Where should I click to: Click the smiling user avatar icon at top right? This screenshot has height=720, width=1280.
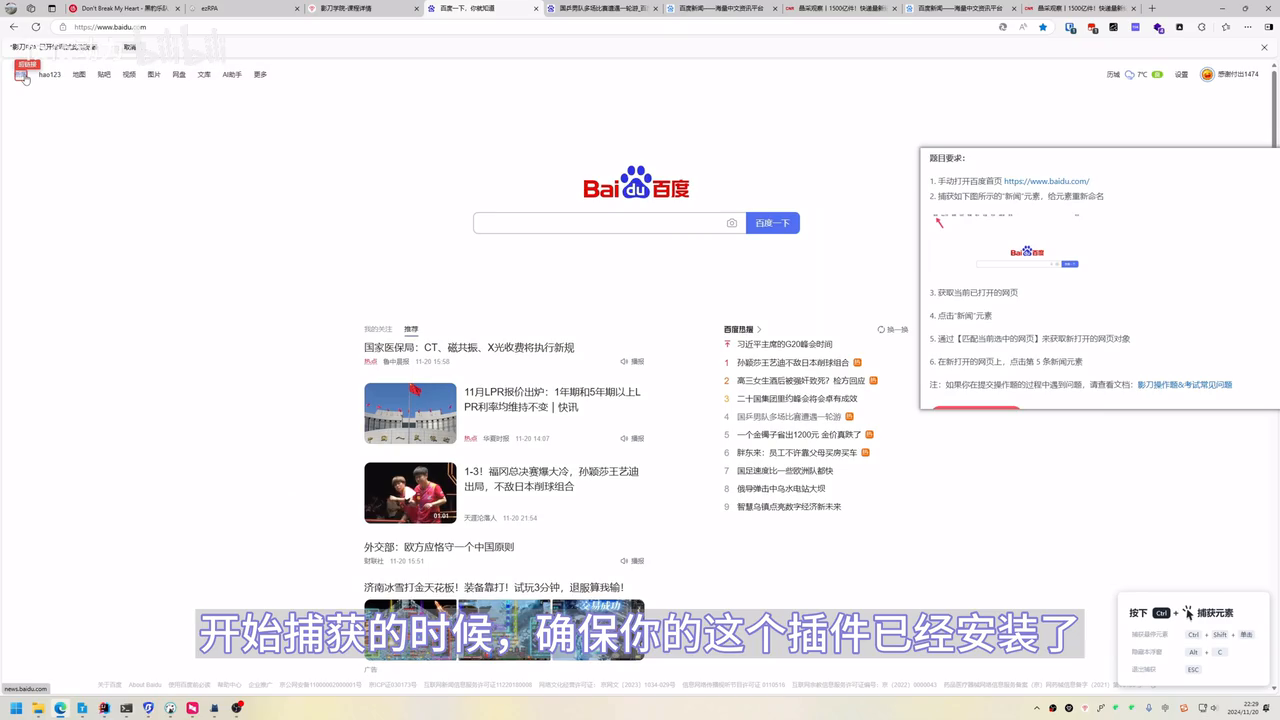(1207, 74)
